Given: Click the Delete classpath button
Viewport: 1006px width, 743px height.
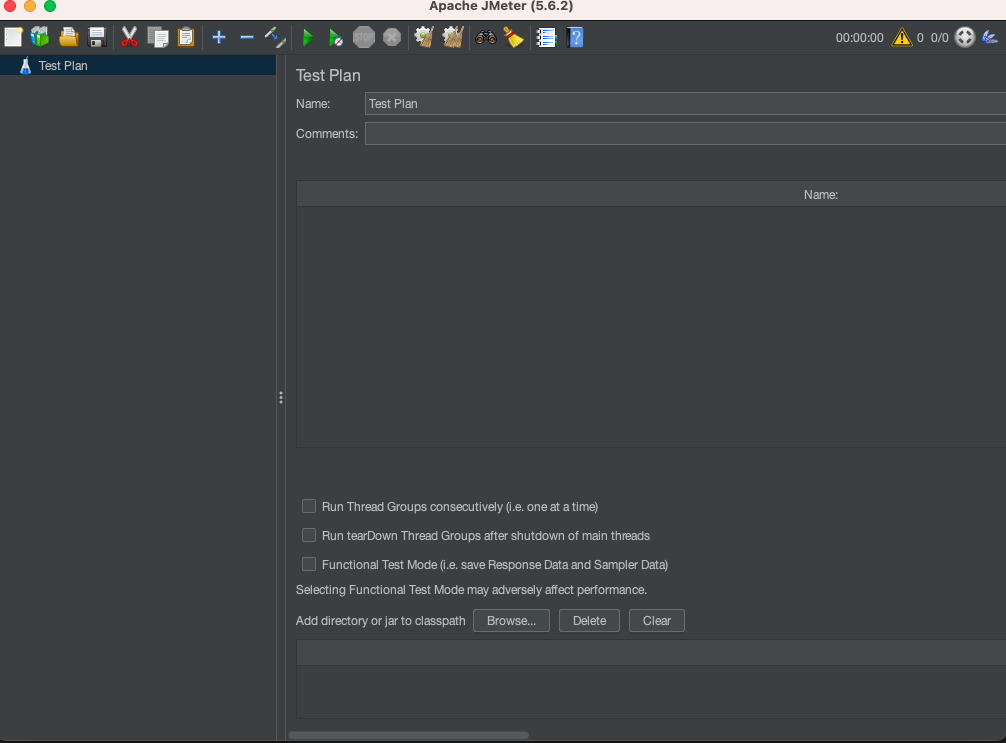Looking at the screenshot, I should click(x=589, y=620).
